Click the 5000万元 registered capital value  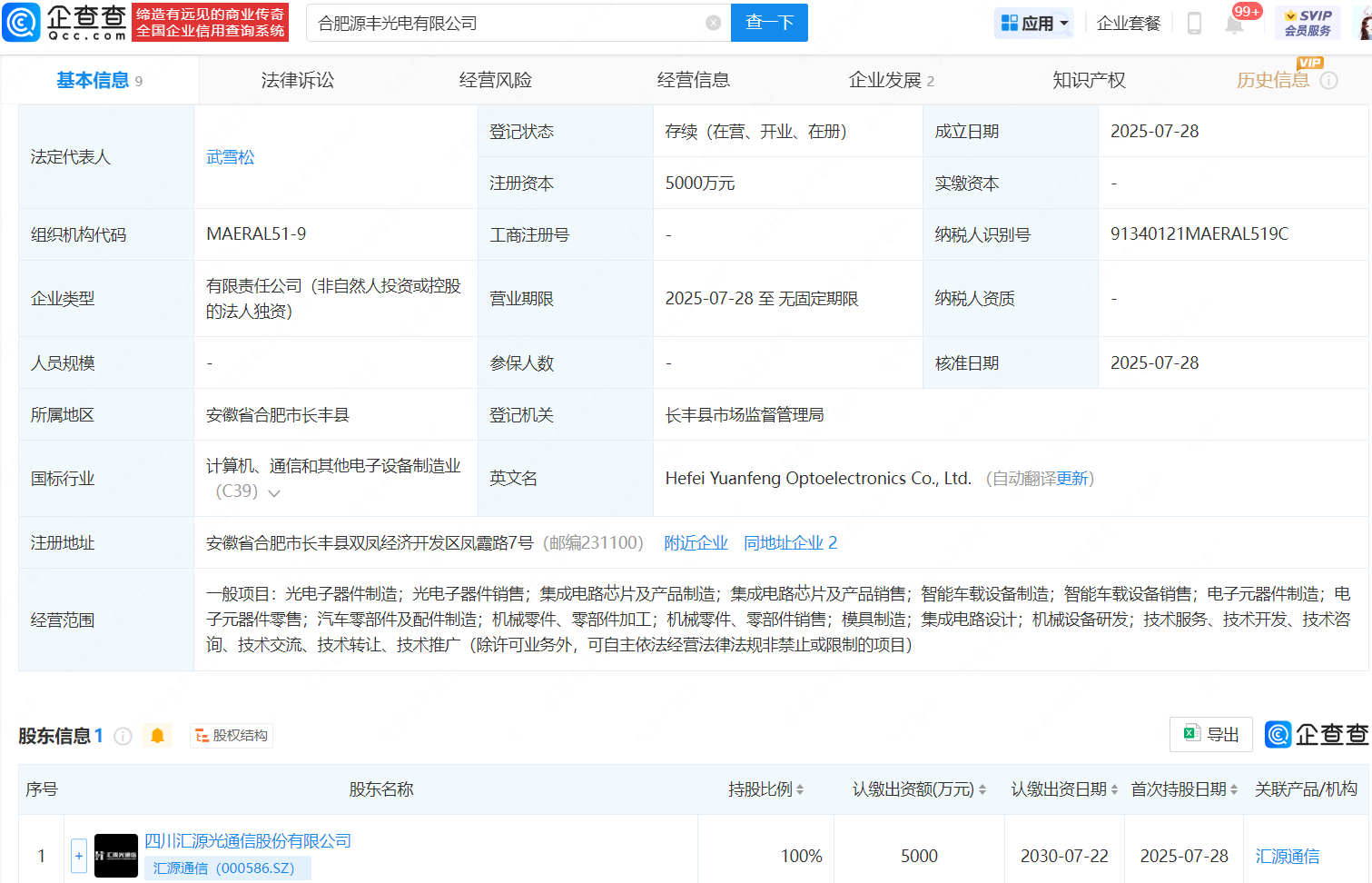[x=700, y=183]
